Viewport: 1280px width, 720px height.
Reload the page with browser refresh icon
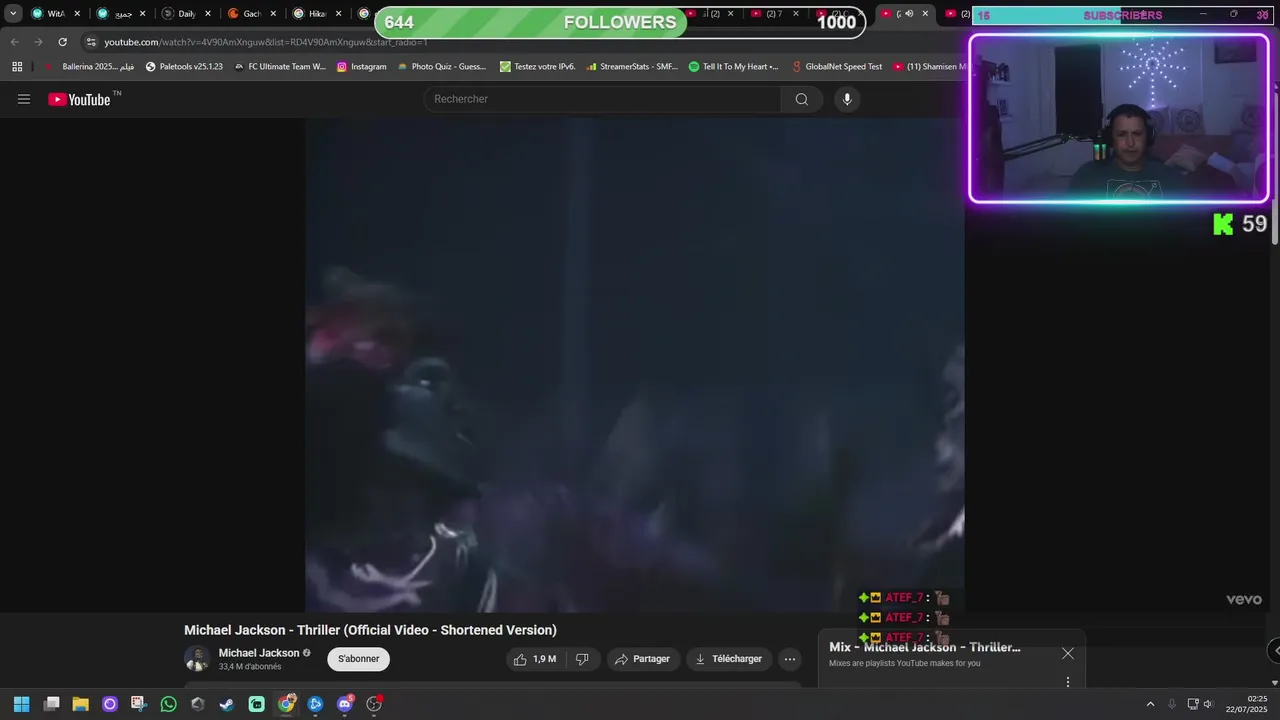pos(62,42)
